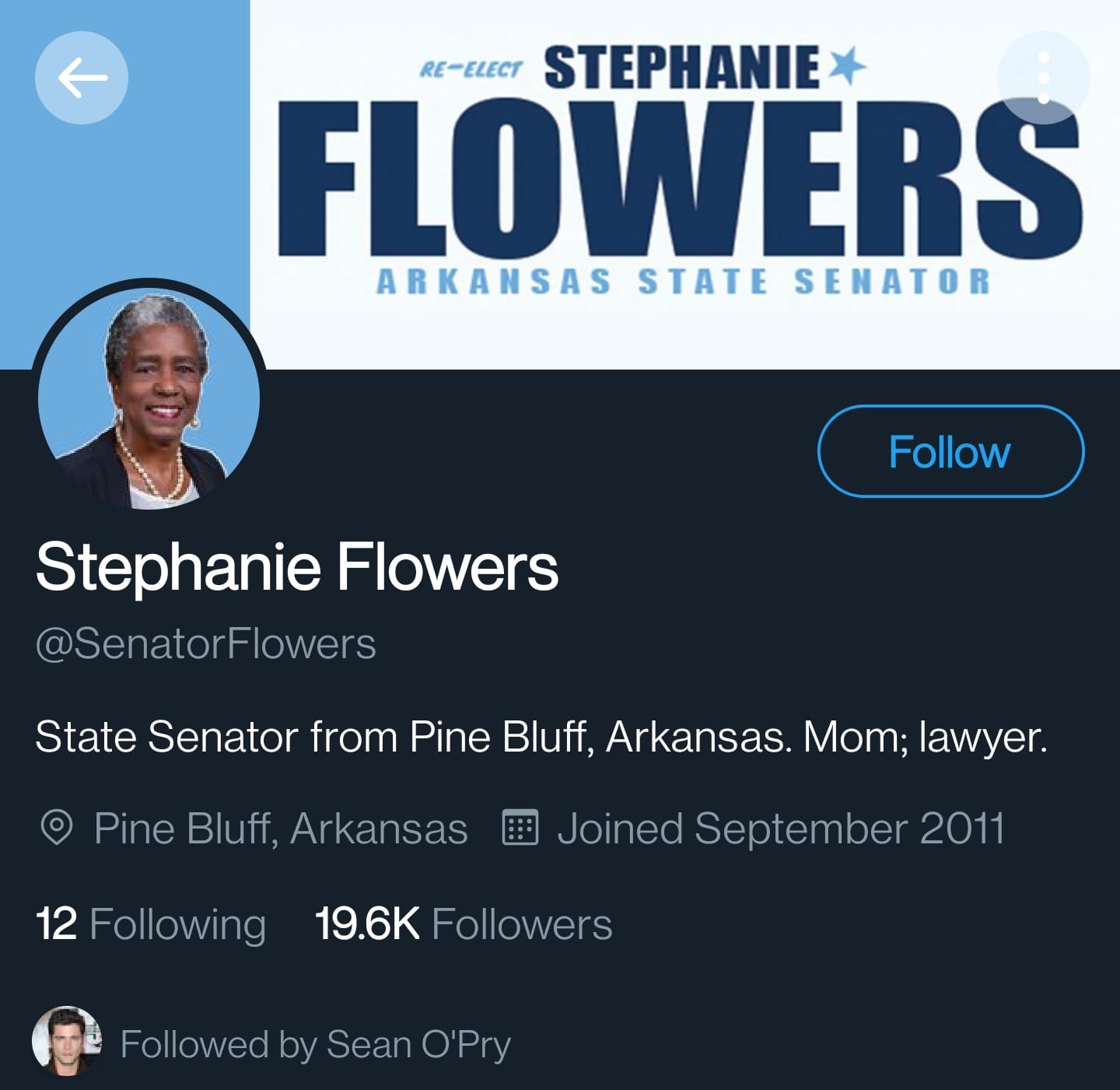View Stephanie Flowers profile picture
1120x1090 pixels.
(x=149, y=398)
